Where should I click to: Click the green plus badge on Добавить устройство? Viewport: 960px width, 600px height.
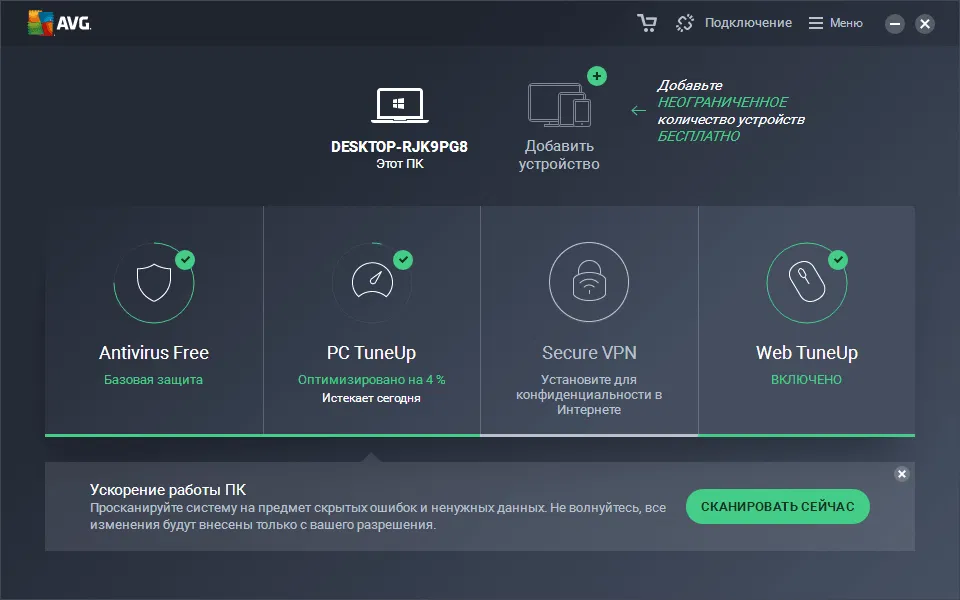click(x=597, y=75)
